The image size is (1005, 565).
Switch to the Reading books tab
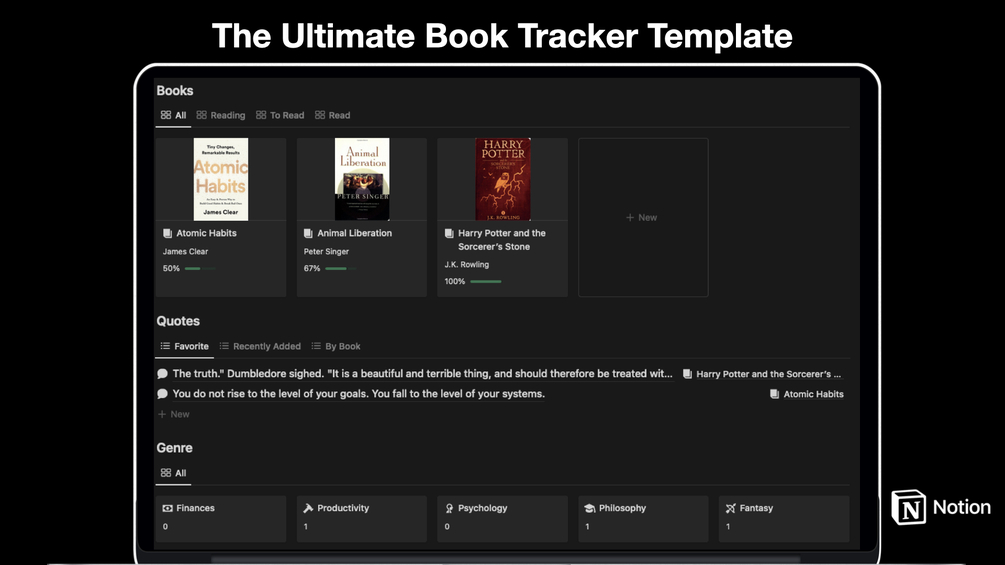coord(221,115)
